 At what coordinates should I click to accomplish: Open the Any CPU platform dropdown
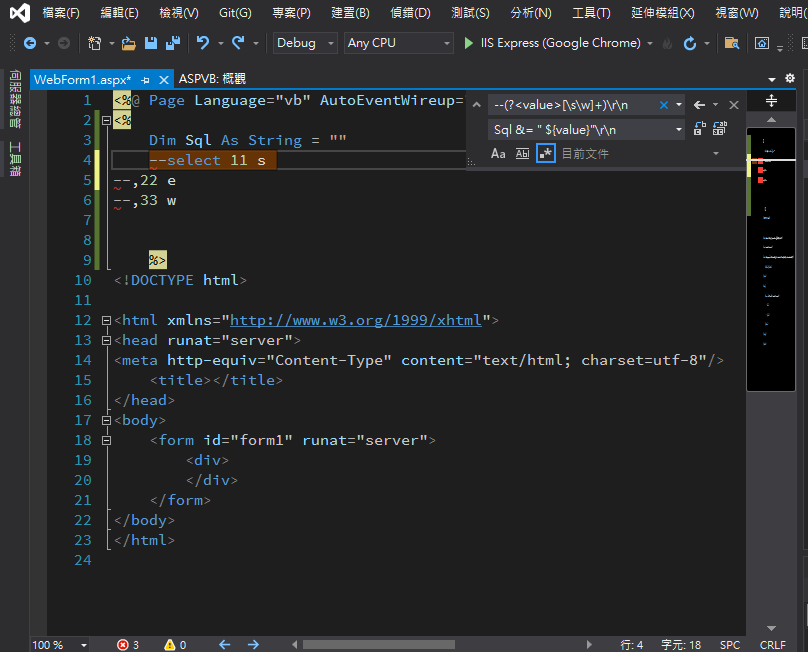(397, 44)
